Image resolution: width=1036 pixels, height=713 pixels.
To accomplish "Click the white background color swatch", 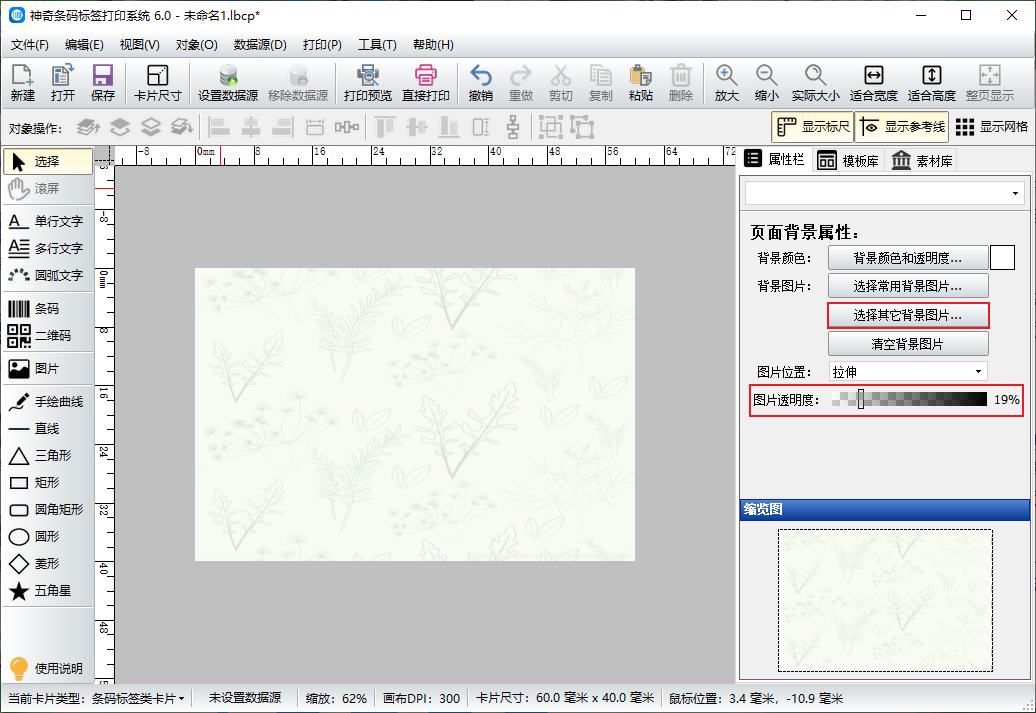I will tap(1002, 258).
